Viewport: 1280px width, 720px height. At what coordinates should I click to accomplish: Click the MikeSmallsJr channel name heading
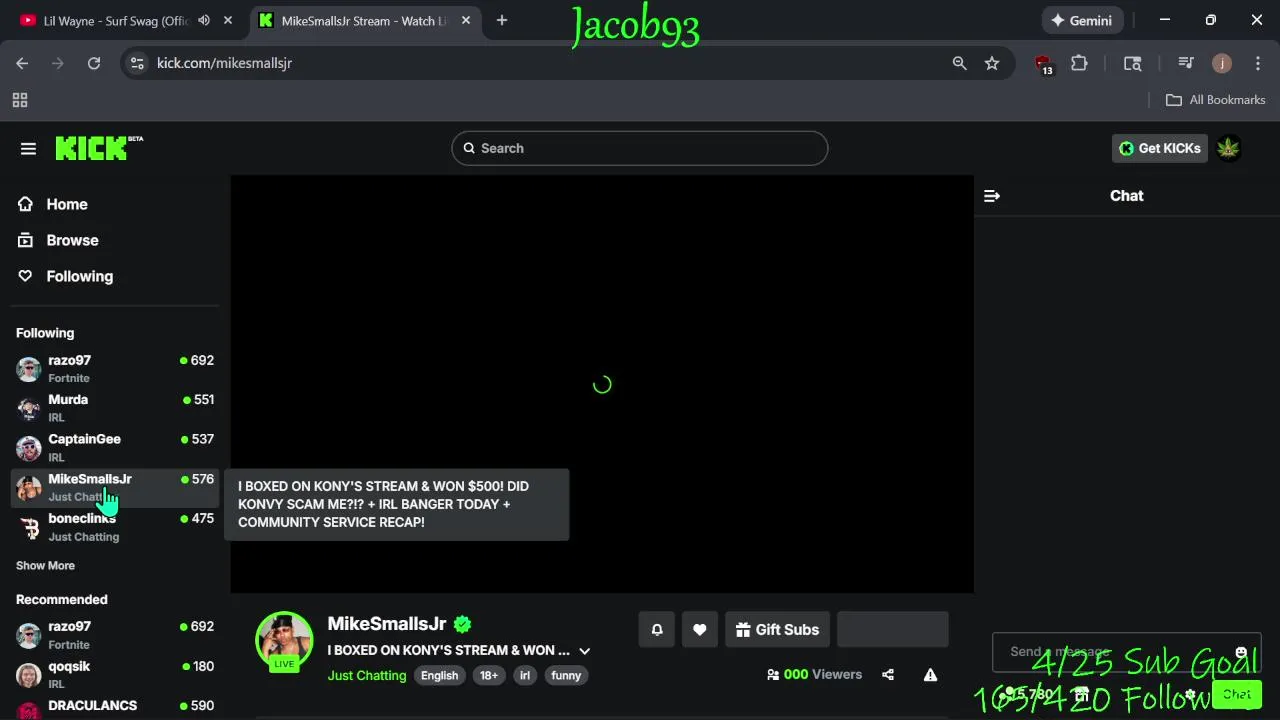point(387,624)
